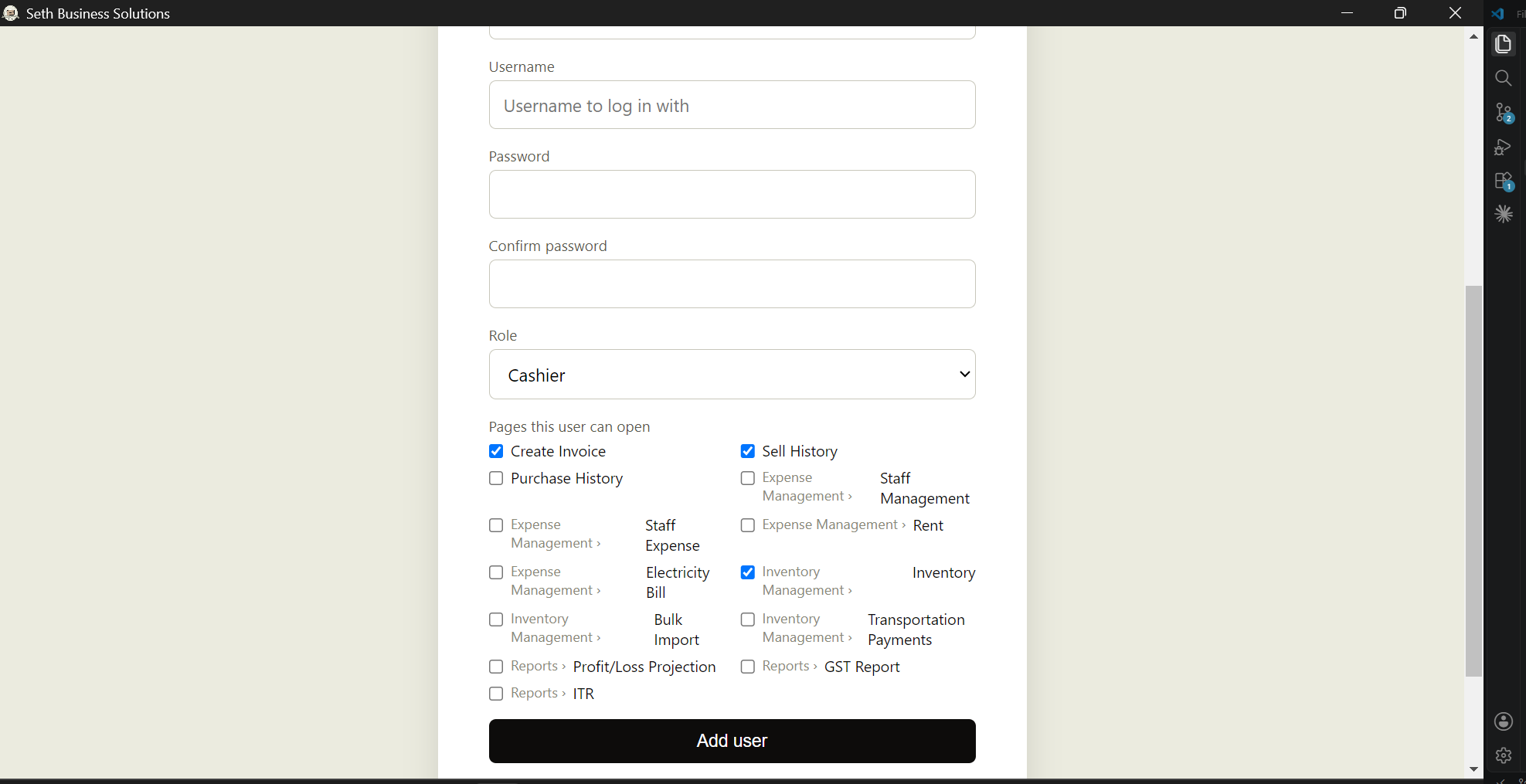Click the scrollbar up arrow
Viewport: 1526px width, 784px height.
click(1473, 36)
